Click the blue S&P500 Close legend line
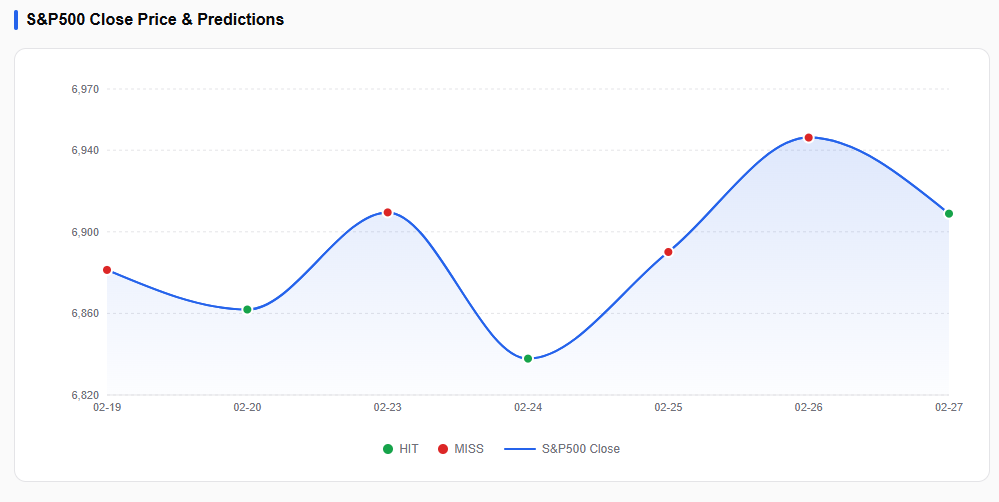The height and width of the screenshot is (502, 999). pyautogui.click(x=520, y=449)
